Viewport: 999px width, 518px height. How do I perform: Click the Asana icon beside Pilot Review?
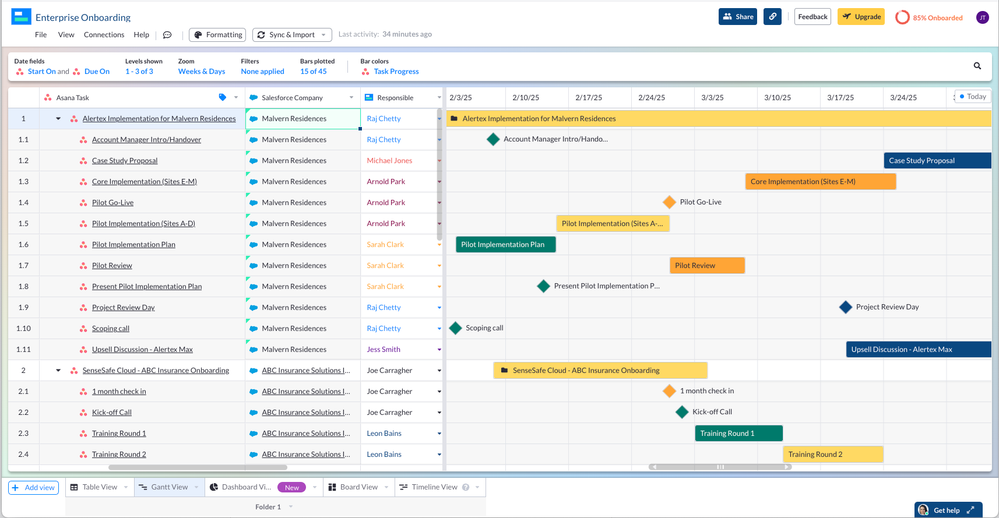[x=83, y=266]
